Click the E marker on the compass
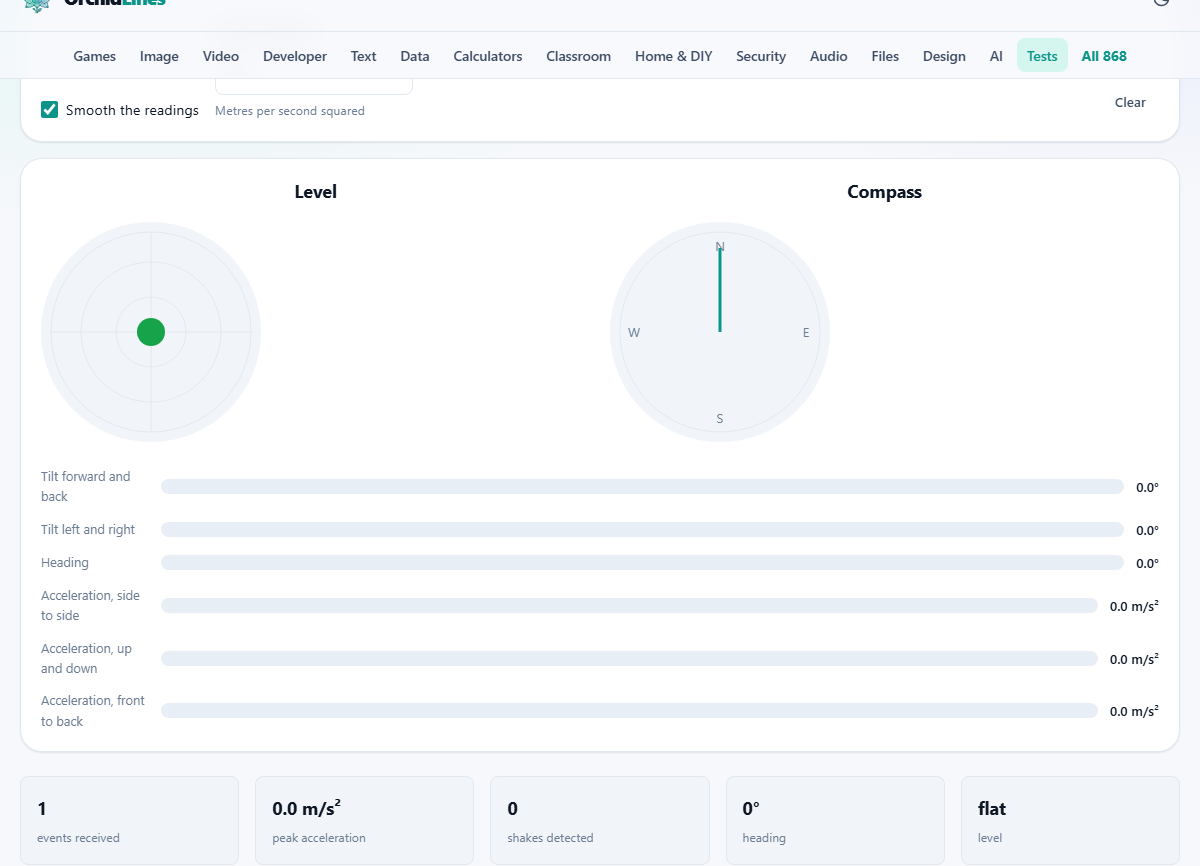1200x866 pixels. [x=806, y=333]
